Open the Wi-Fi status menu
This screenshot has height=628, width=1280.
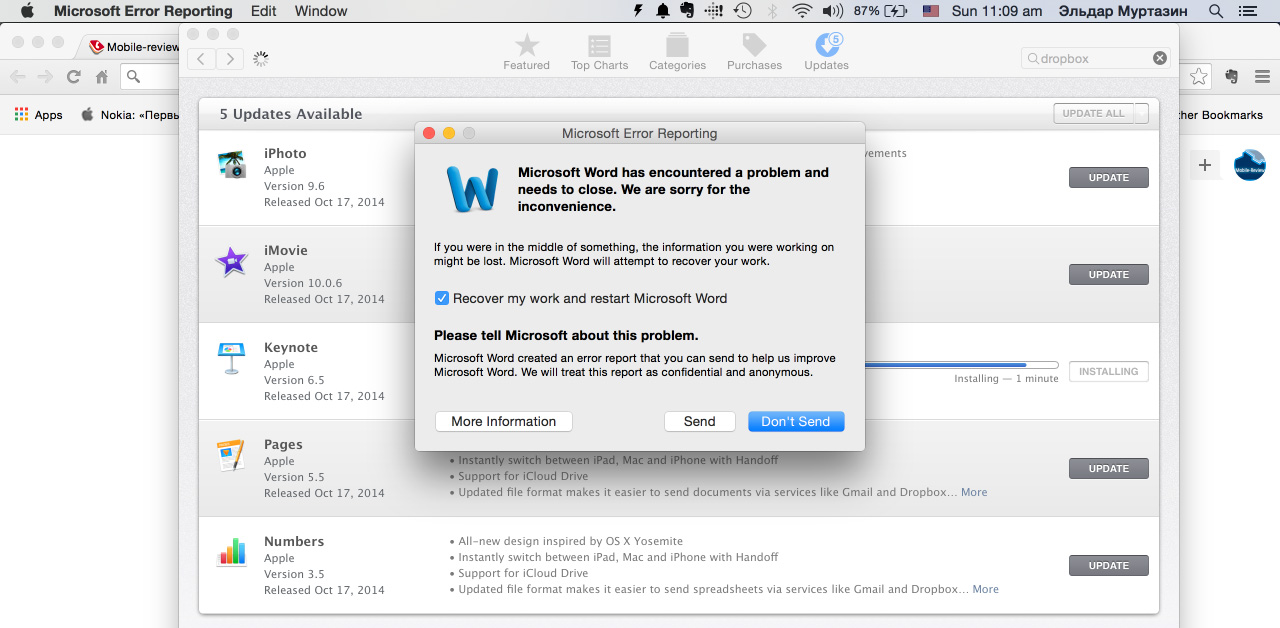pos(802,11)
